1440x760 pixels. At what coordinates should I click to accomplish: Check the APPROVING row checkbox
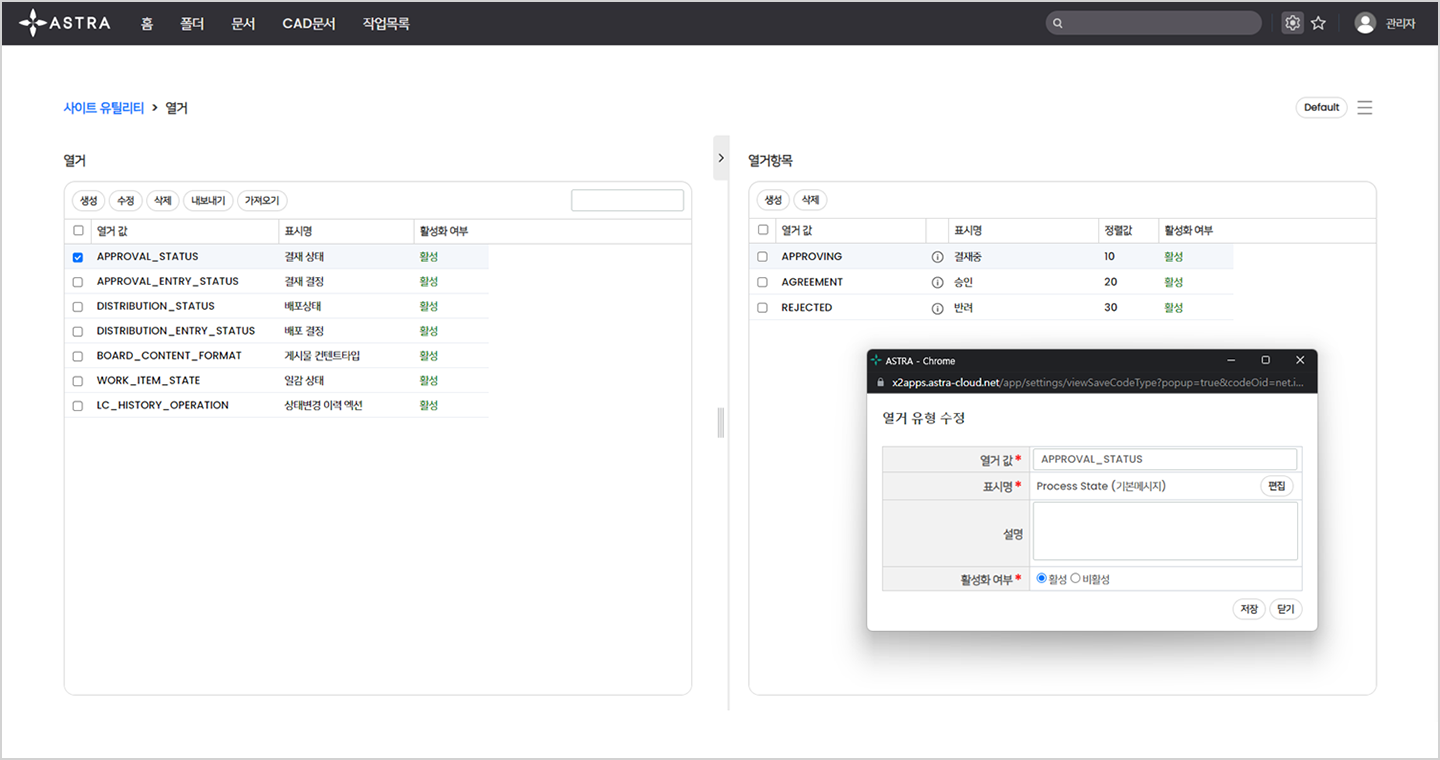[x=763, y=257]
